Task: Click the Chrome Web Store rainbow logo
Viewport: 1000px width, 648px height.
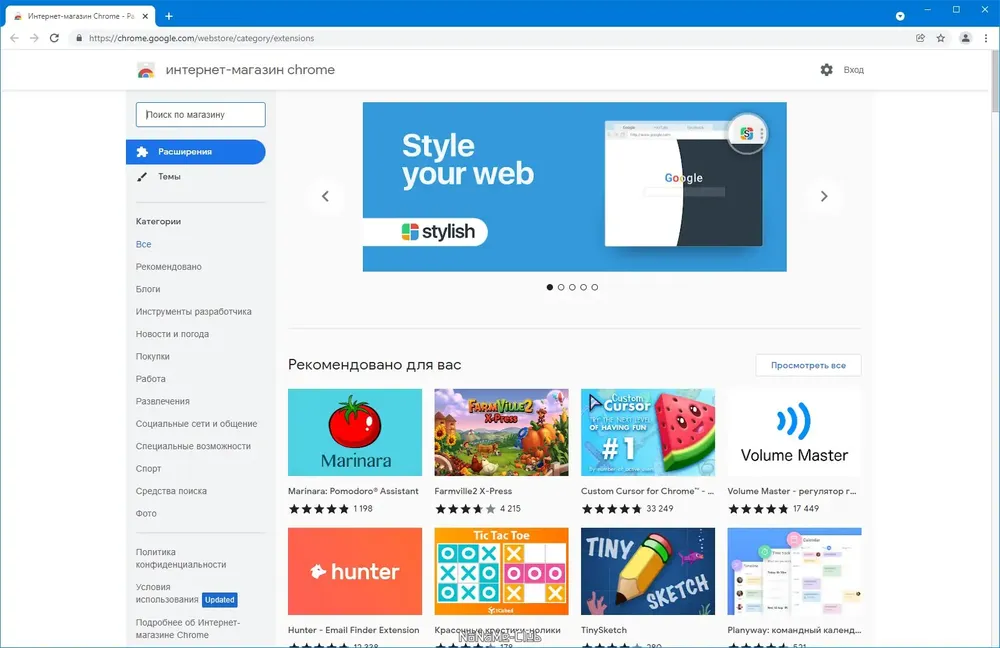Action: (146, 70)
